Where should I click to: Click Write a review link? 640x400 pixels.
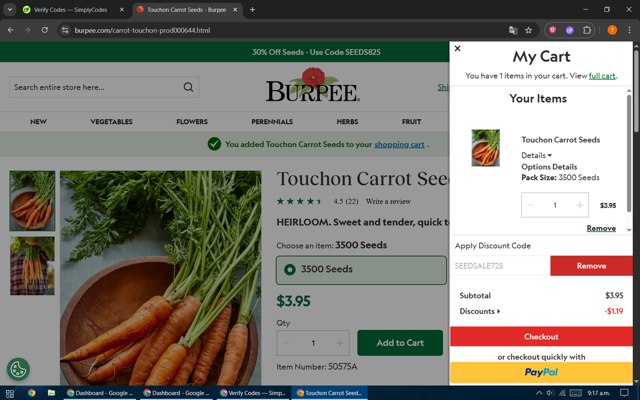(x=388, y=201)
